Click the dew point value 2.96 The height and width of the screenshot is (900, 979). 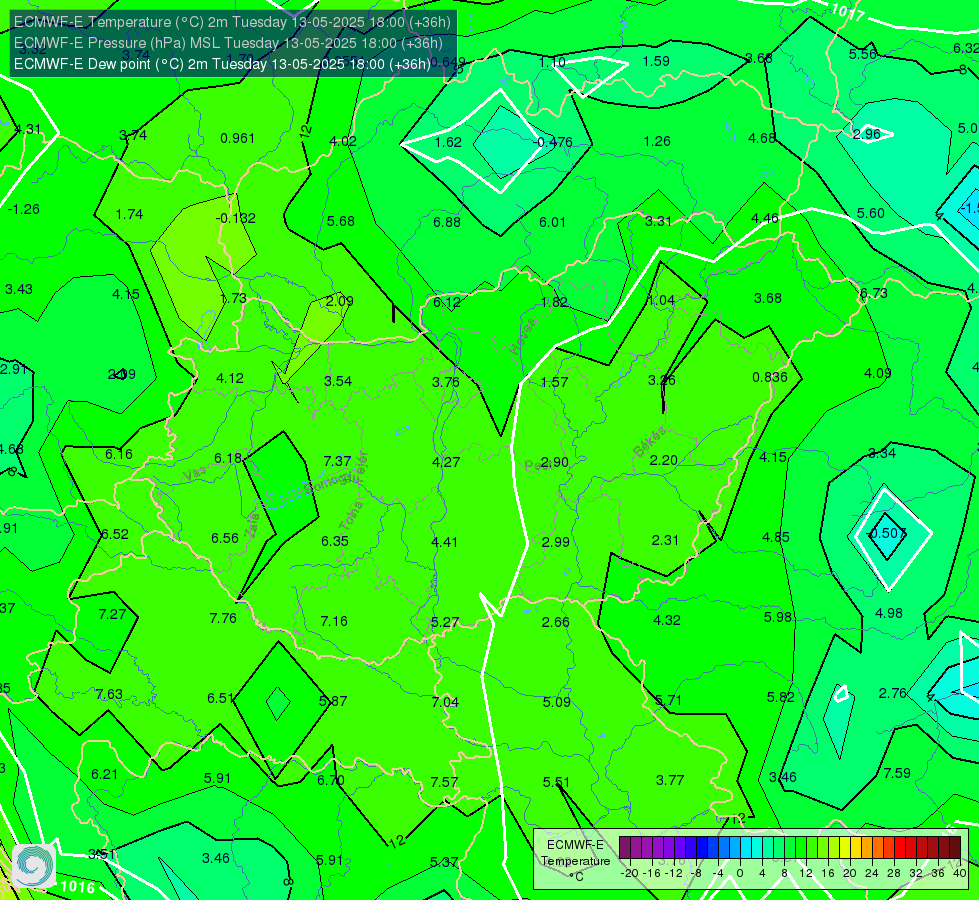(x=867, y=134)
